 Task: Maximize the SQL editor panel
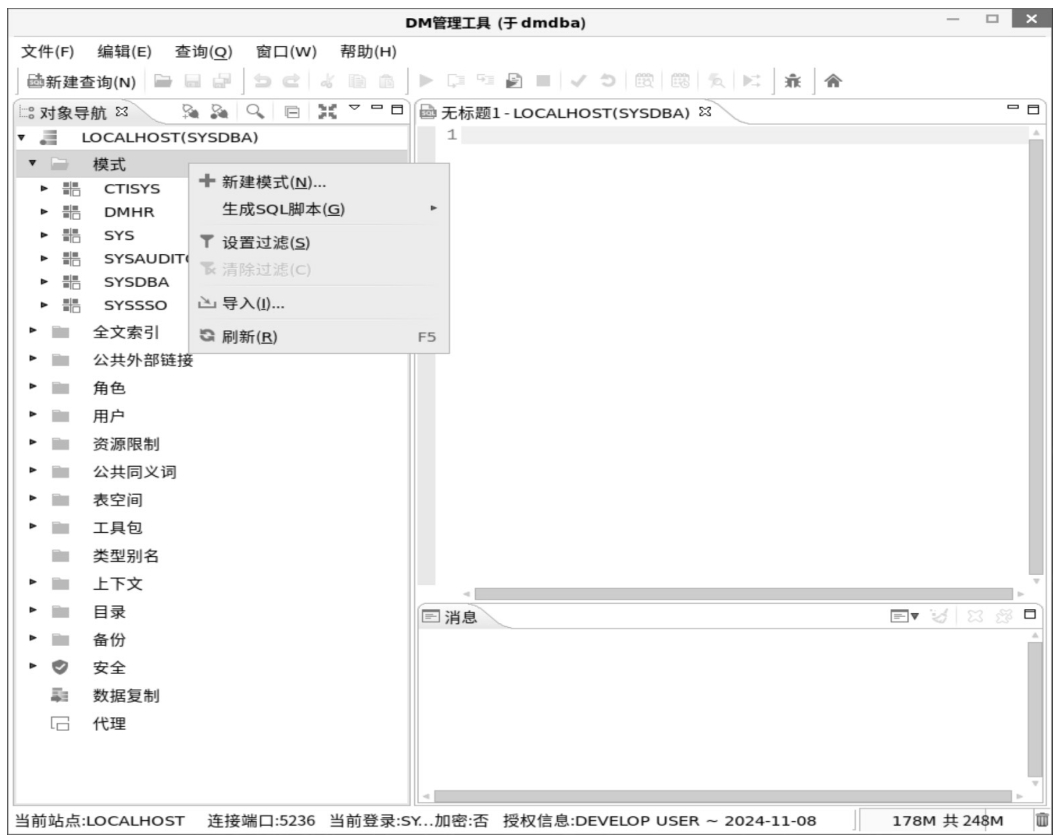1034,110
